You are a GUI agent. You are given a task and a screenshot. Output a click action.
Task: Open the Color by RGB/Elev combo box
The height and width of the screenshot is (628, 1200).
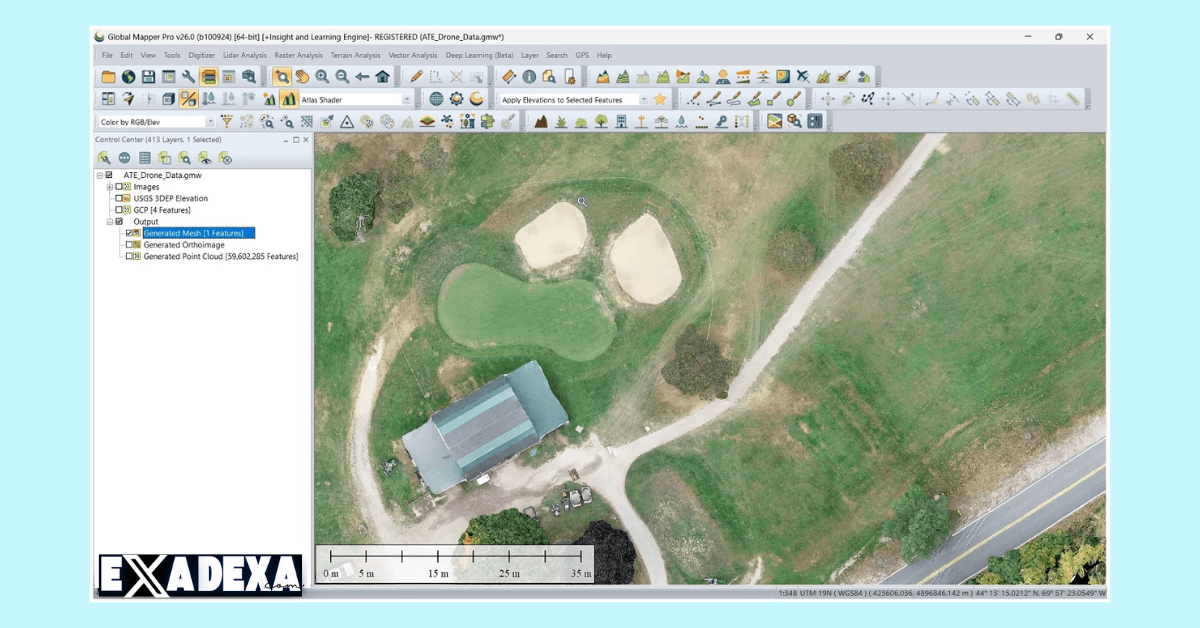pyautogui.click(x=211, y=119)
